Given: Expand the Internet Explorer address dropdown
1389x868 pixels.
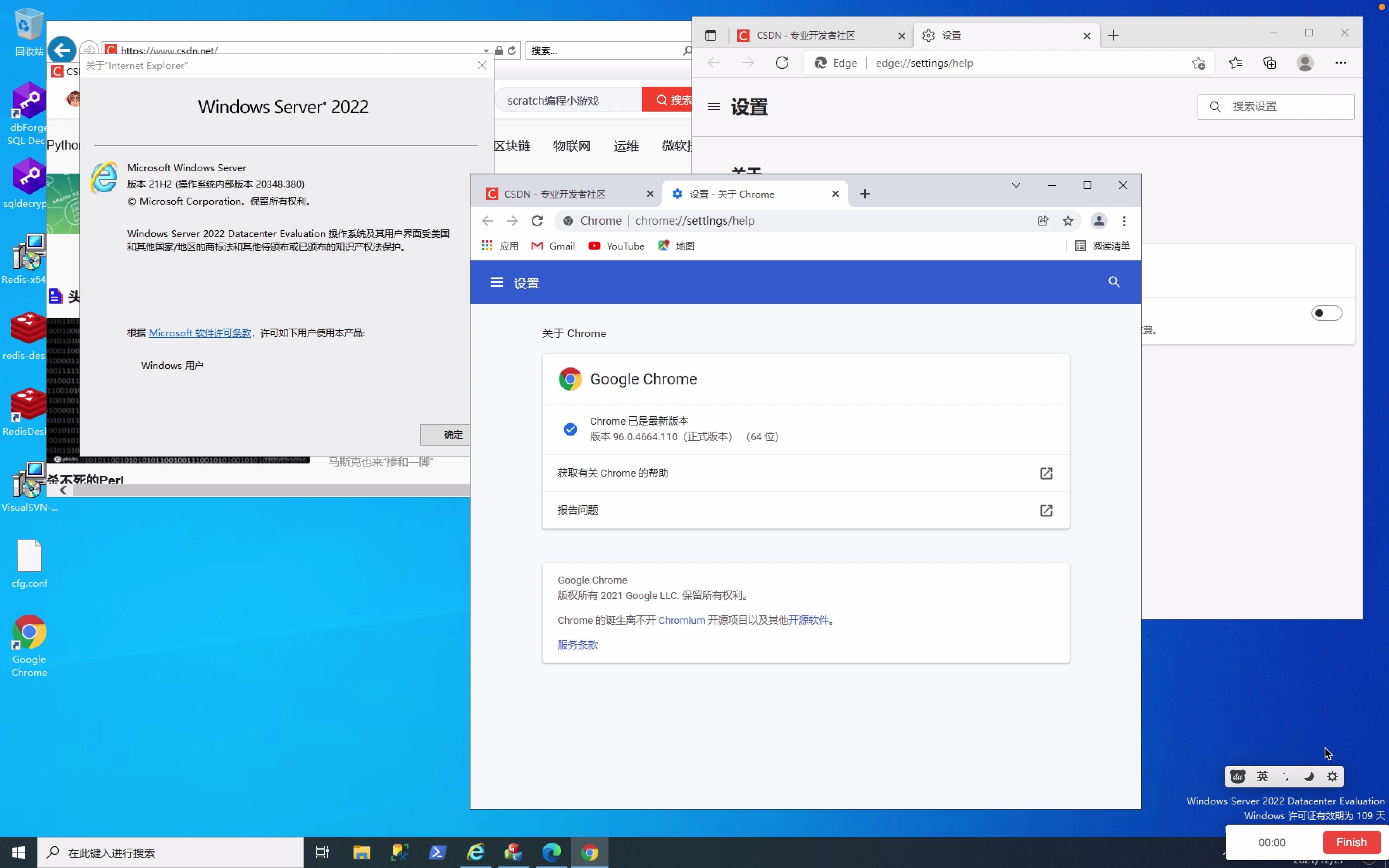Looking at the screenshot, I should 486,50.
